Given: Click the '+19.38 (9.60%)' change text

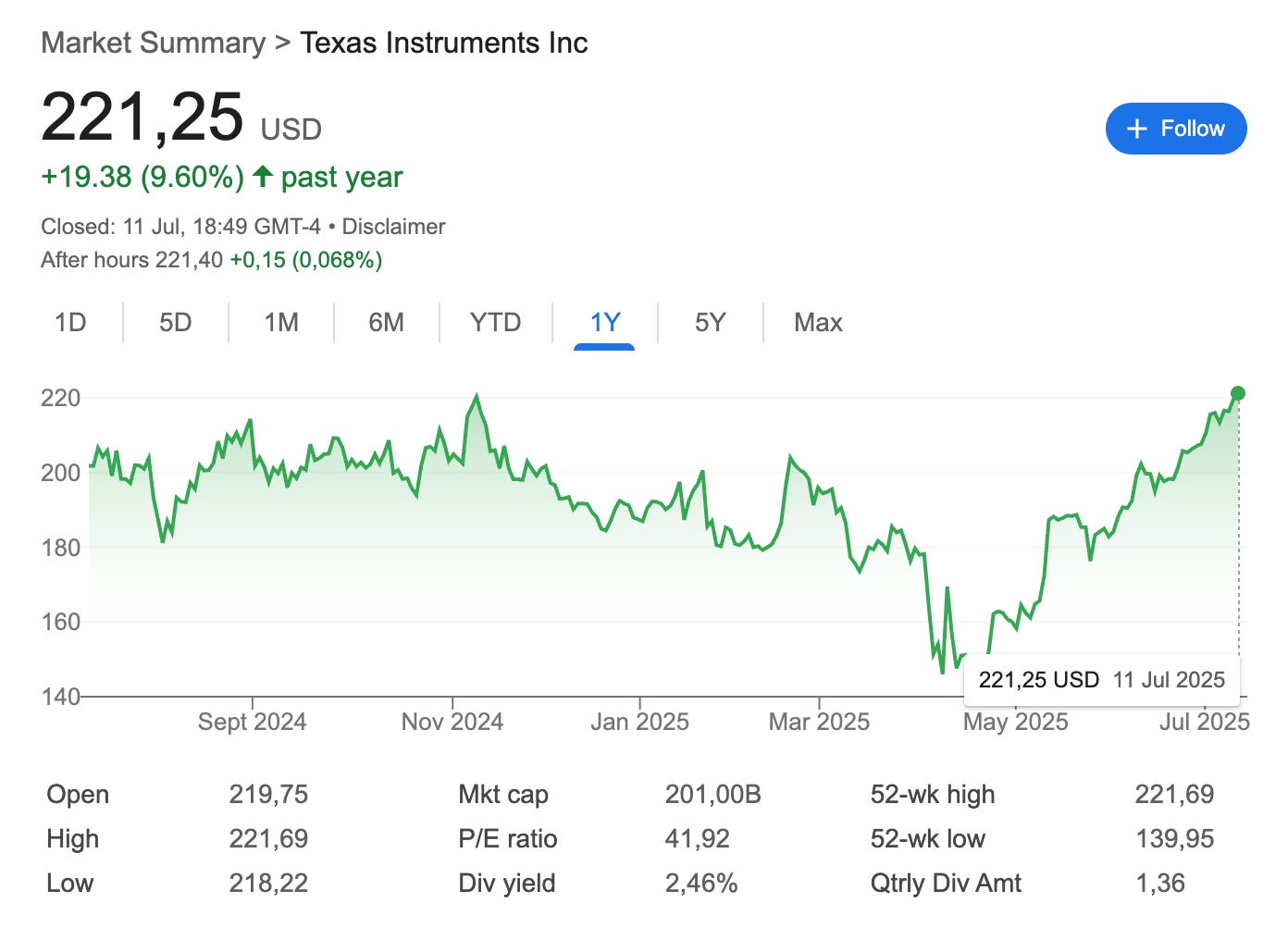Looking at the screenshot, I should (x=142, y=177).
